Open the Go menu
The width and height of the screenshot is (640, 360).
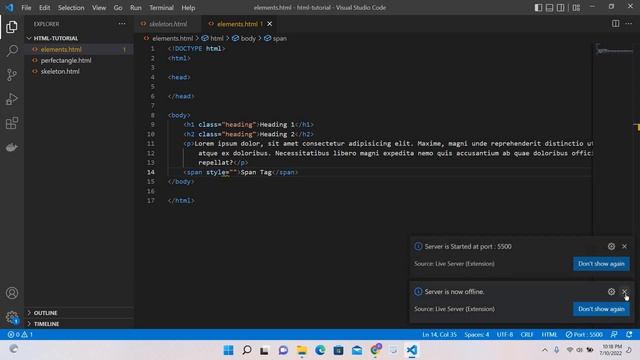coord(118,7)
